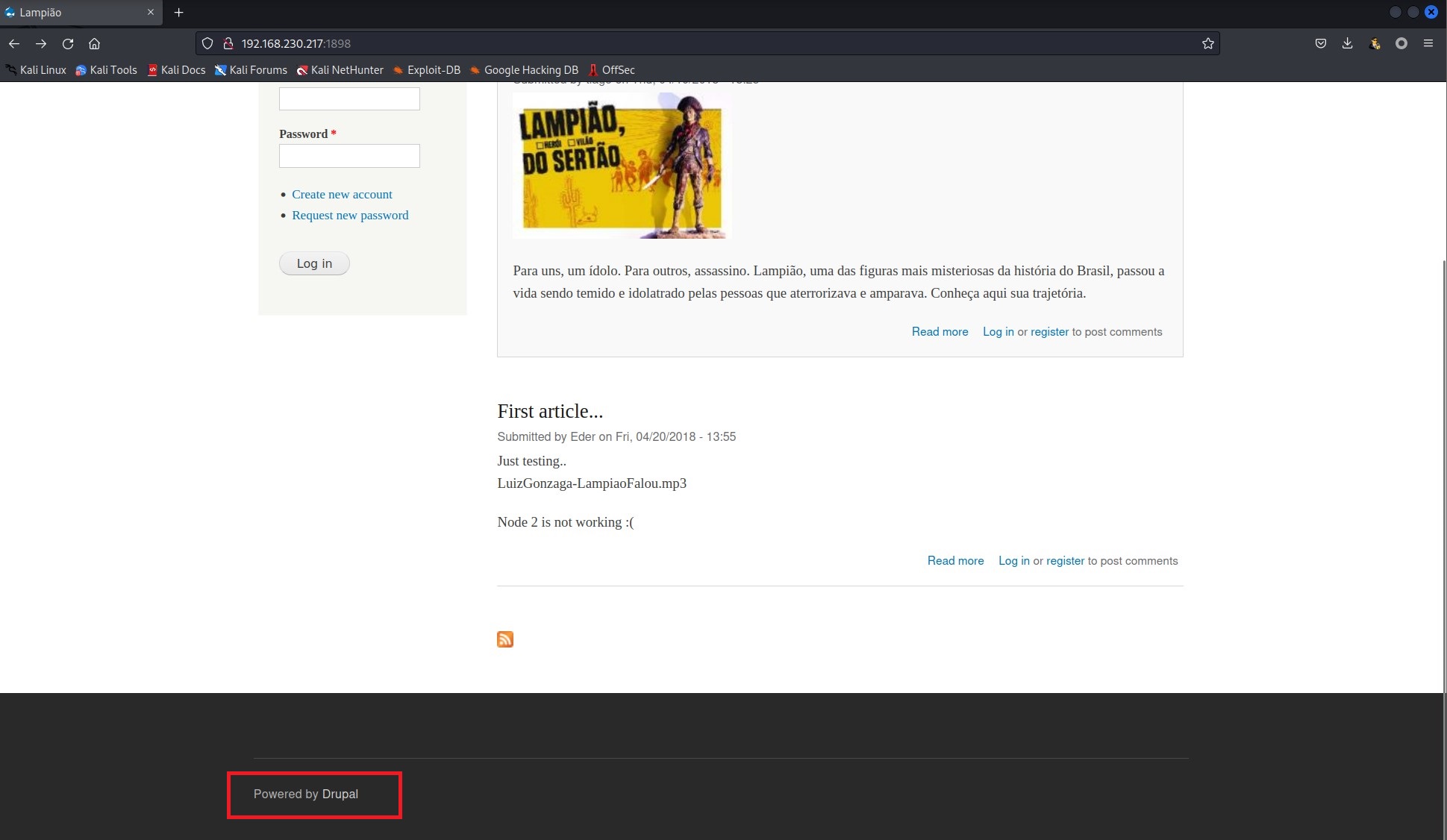1447x840 pixels.
Task: Click the Read more link under Lampião article
Action: [939, 331]
